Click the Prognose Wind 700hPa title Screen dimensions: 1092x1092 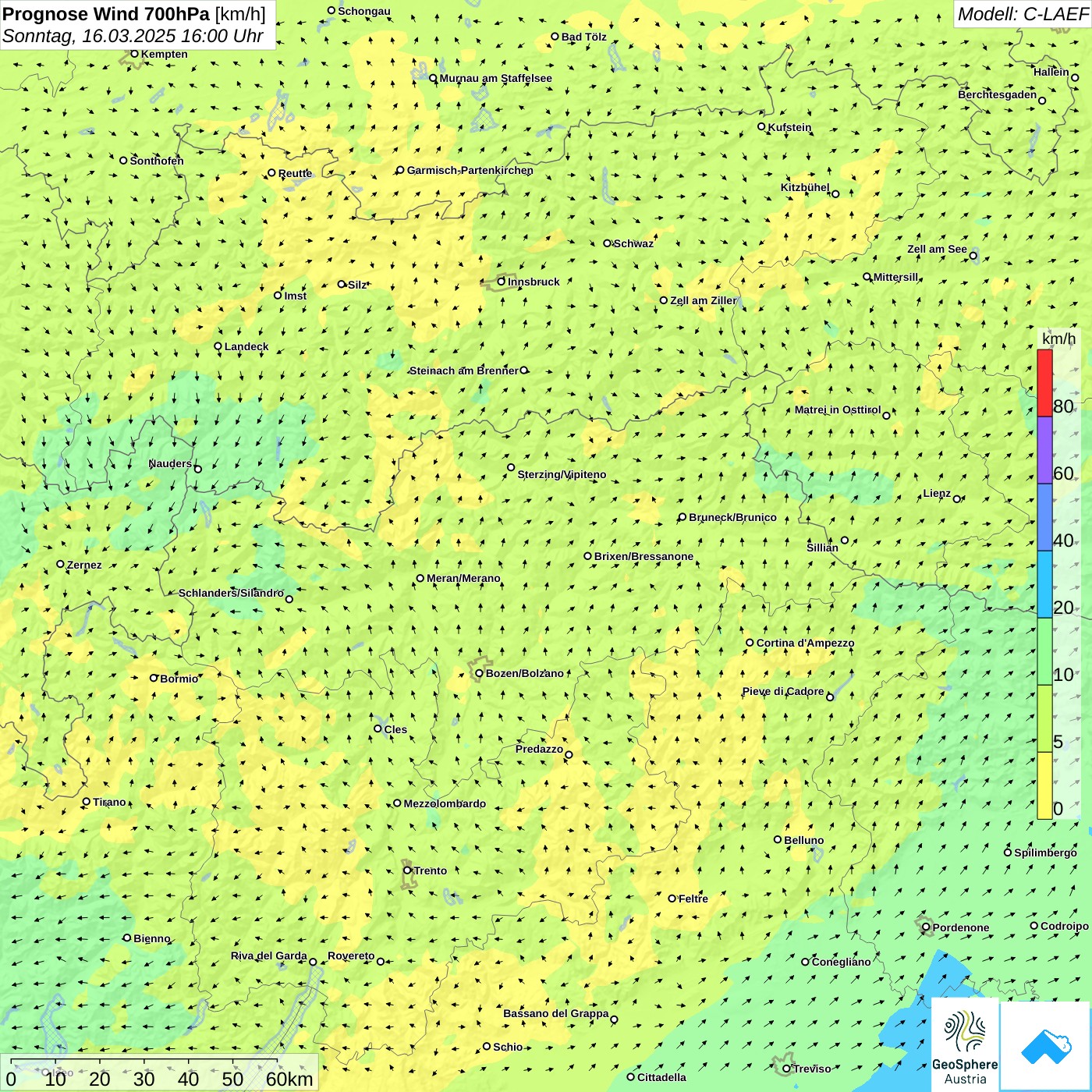point(106,14)
